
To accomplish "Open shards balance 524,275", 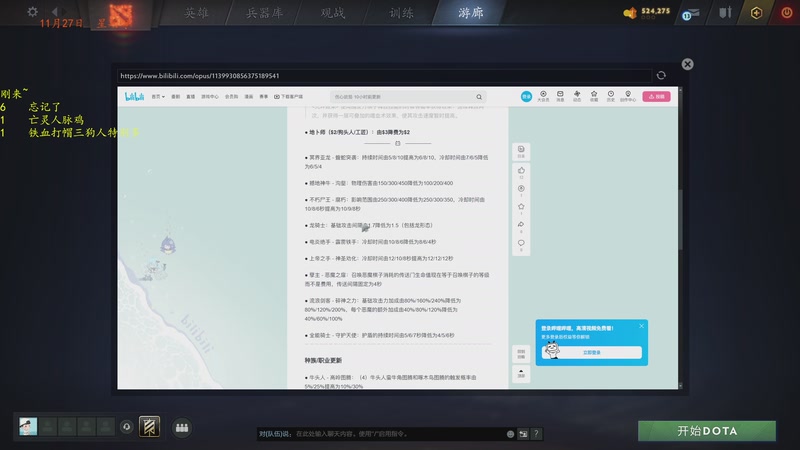I will pyautogui.click(x=647, y=12).
